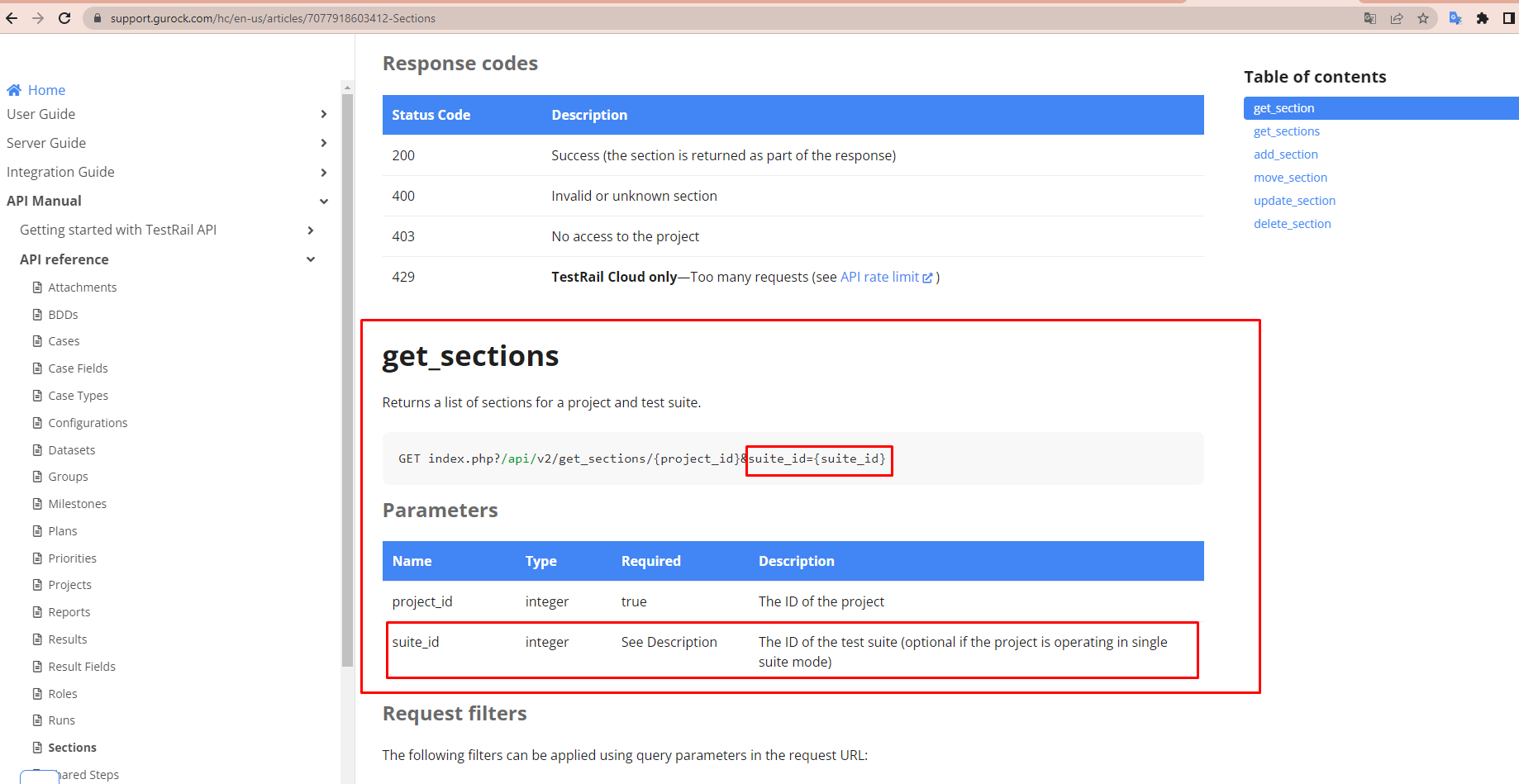The height and width of the screenshot is (784, 1519).
Task: Open the Cases sidebar entry
Action: click(64, 341)
